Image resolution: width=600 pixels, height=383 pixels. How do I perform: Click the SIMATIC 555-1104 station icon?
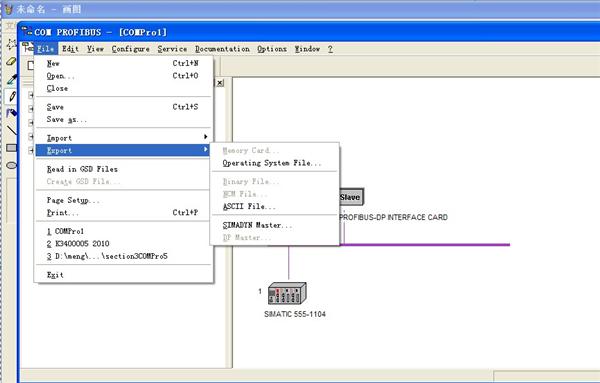pyautogui.click(x=287, y=293)
